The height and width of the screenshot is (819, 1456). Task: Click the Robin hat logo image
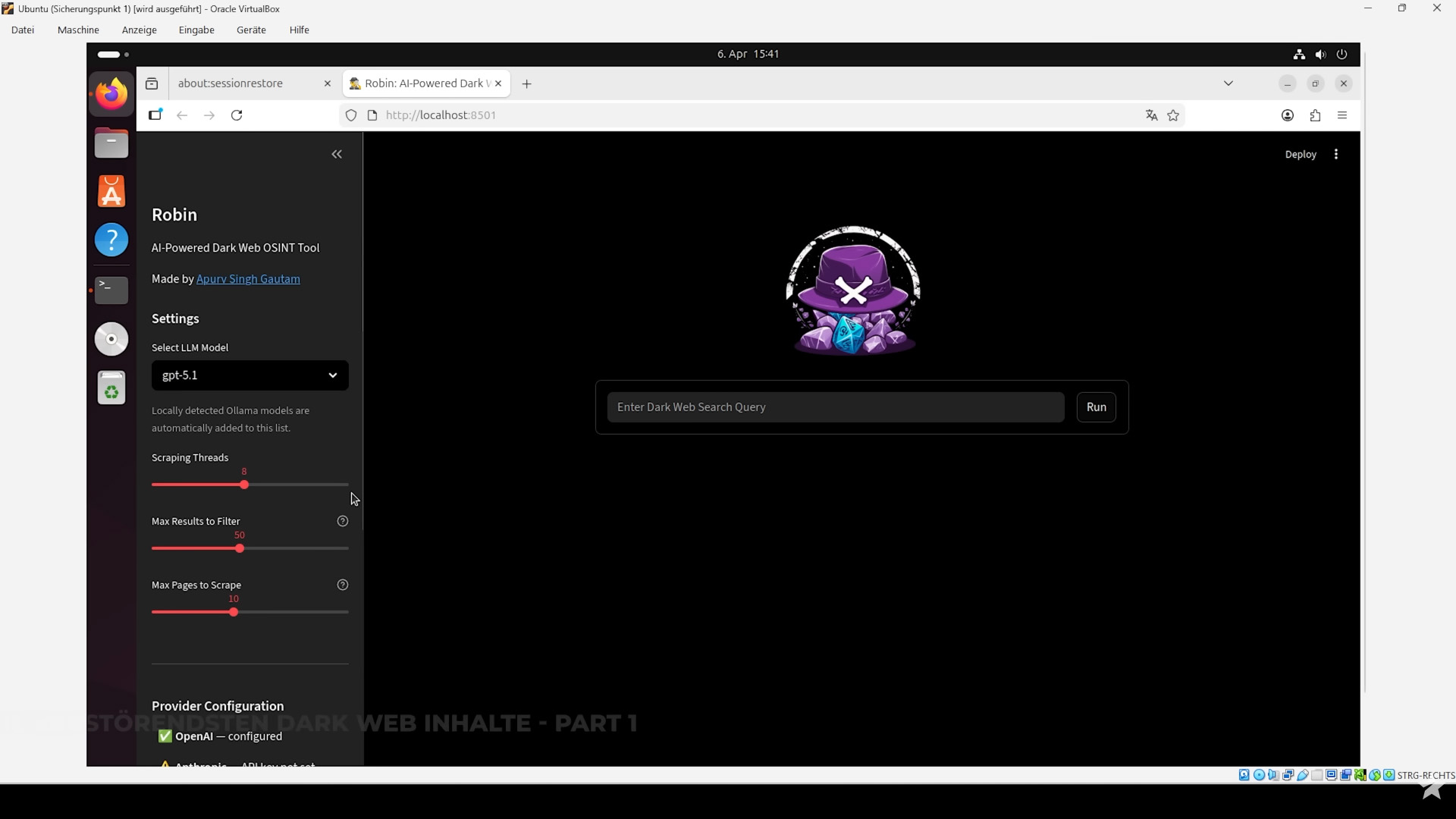pyautogui.click(x=853, y=290)
